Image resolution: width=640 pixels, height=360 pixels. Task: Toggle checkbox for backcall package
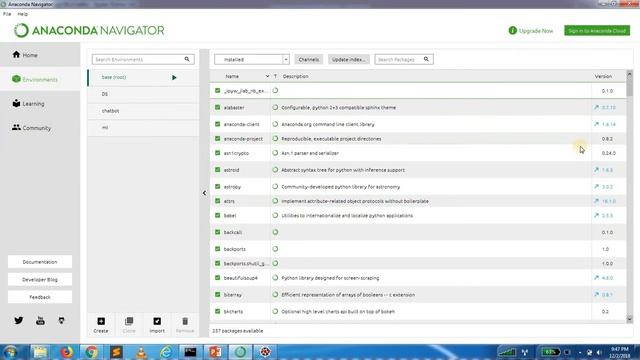pyautogui.click(x=218, y=232)
